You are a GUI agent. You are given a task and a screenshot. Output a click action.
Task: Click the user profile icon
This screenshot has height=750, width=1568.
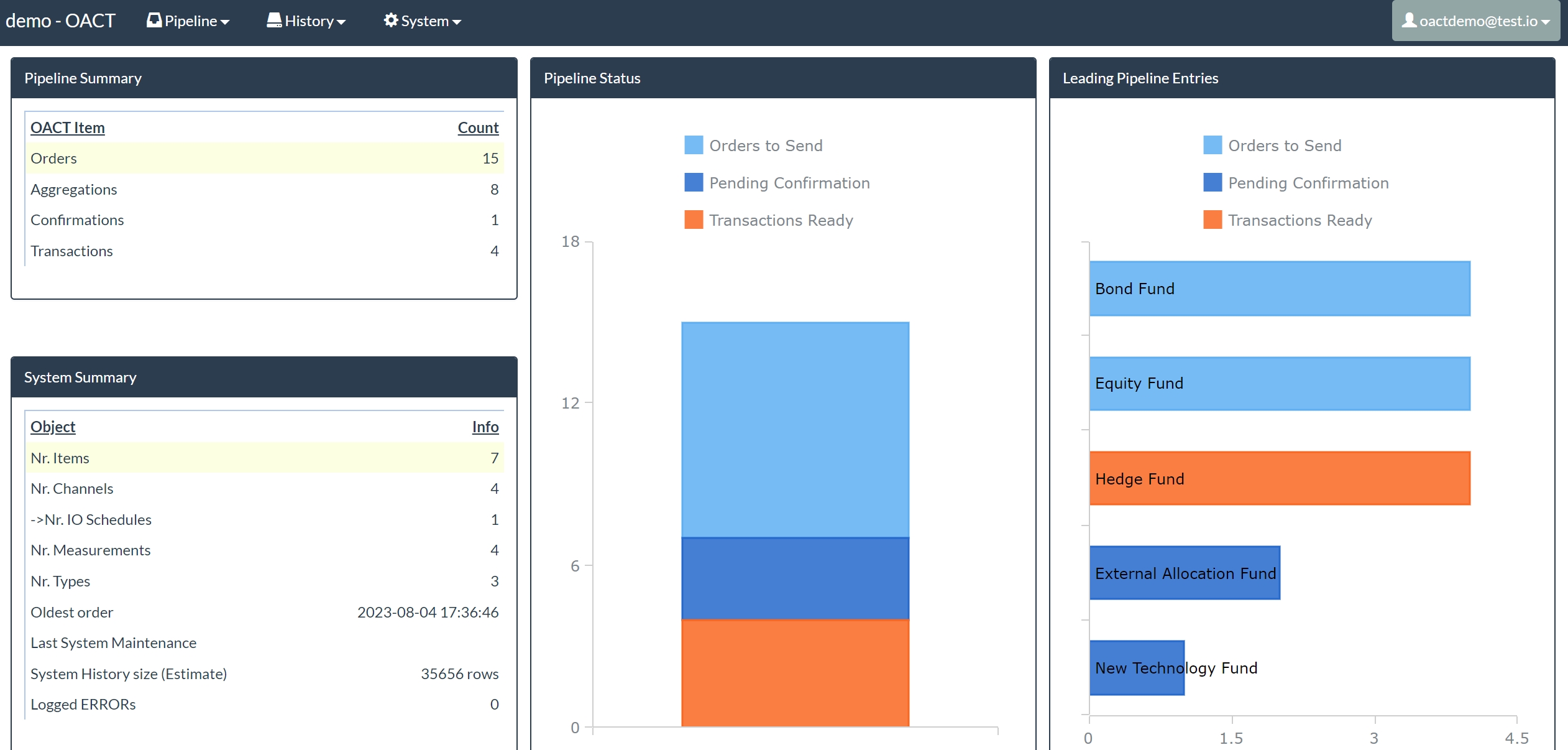pos(1410,21)
